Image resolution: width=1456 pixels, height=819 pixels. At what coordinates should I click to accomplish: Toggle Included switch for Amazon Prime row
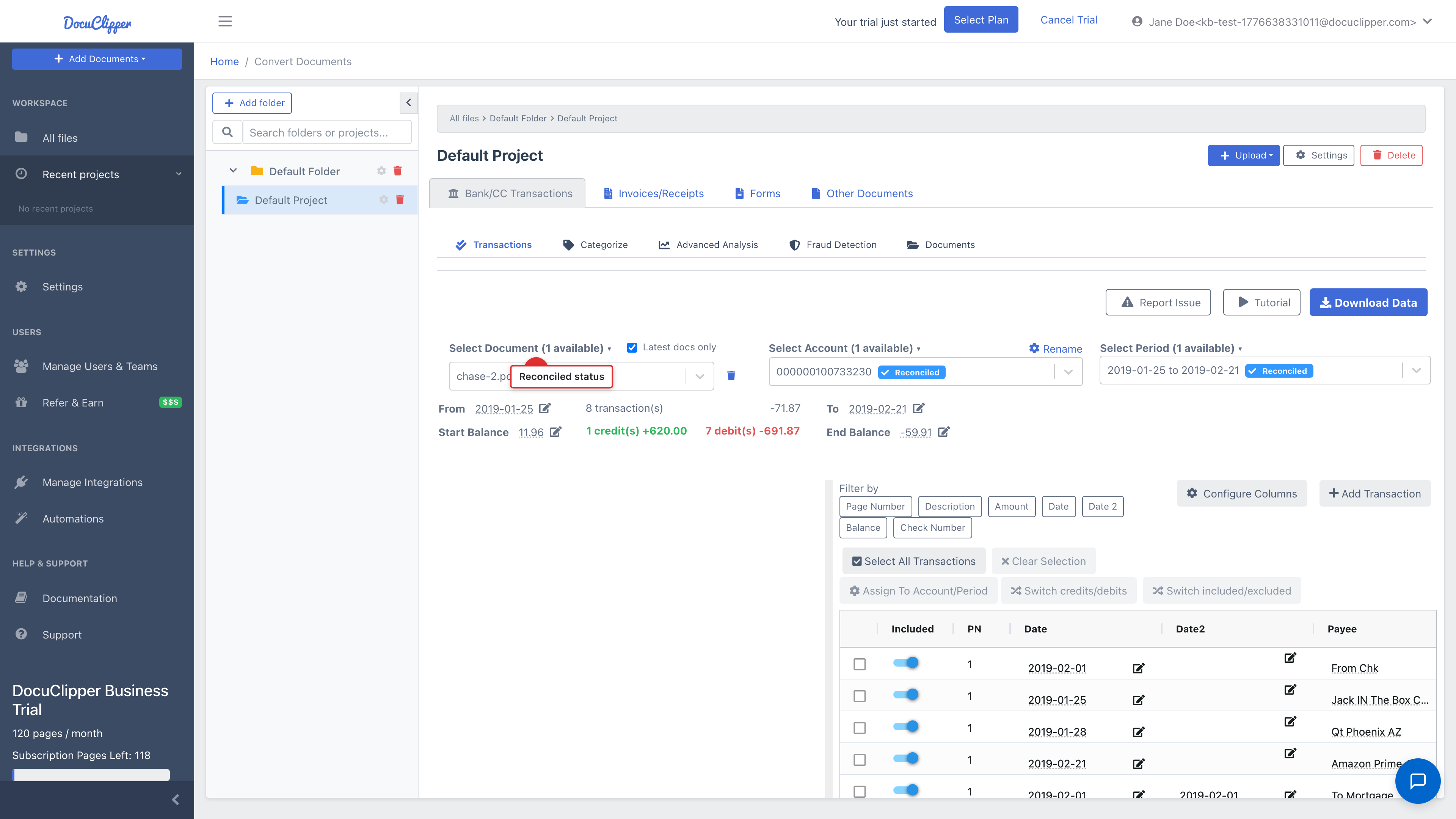coord(906,758)
